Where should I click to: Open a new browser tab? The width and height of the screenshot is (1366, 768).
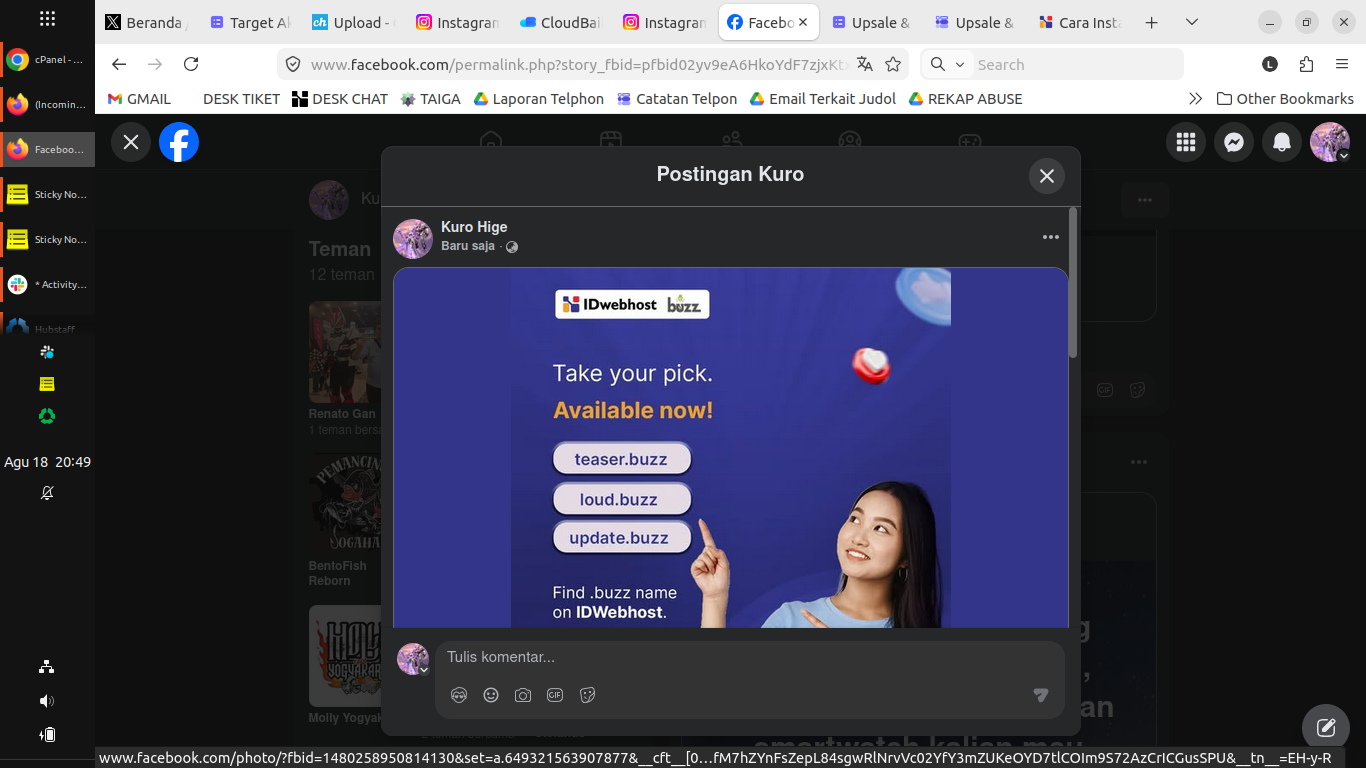[1152, 22]
